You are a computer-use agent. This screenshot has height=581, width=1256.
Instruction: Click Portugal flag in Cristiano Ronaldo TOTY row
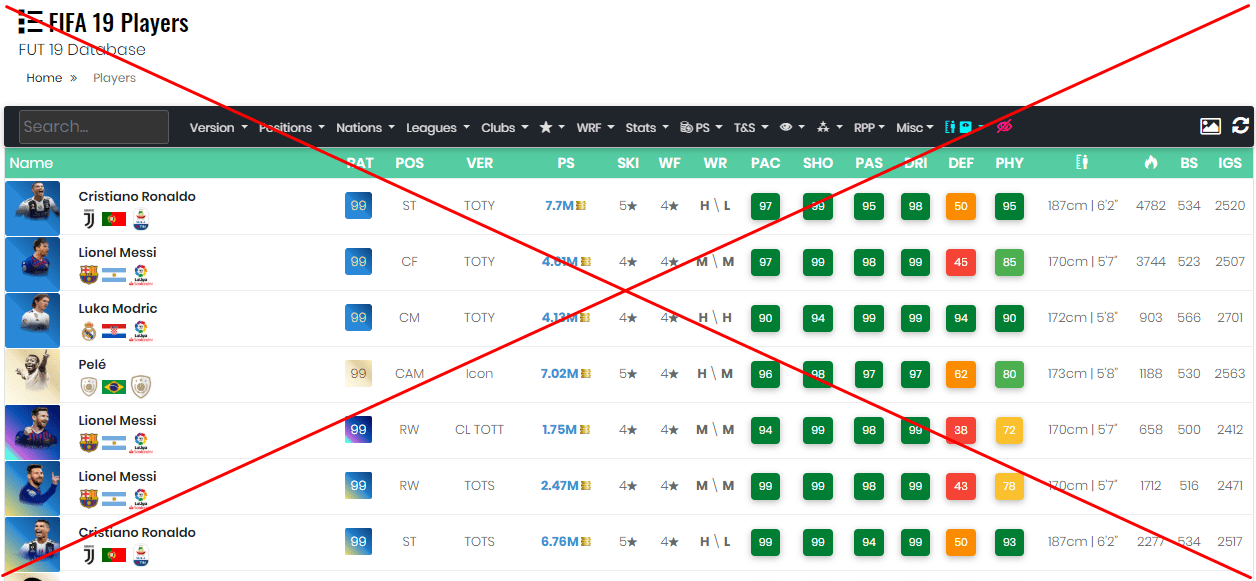click(114, 219)
